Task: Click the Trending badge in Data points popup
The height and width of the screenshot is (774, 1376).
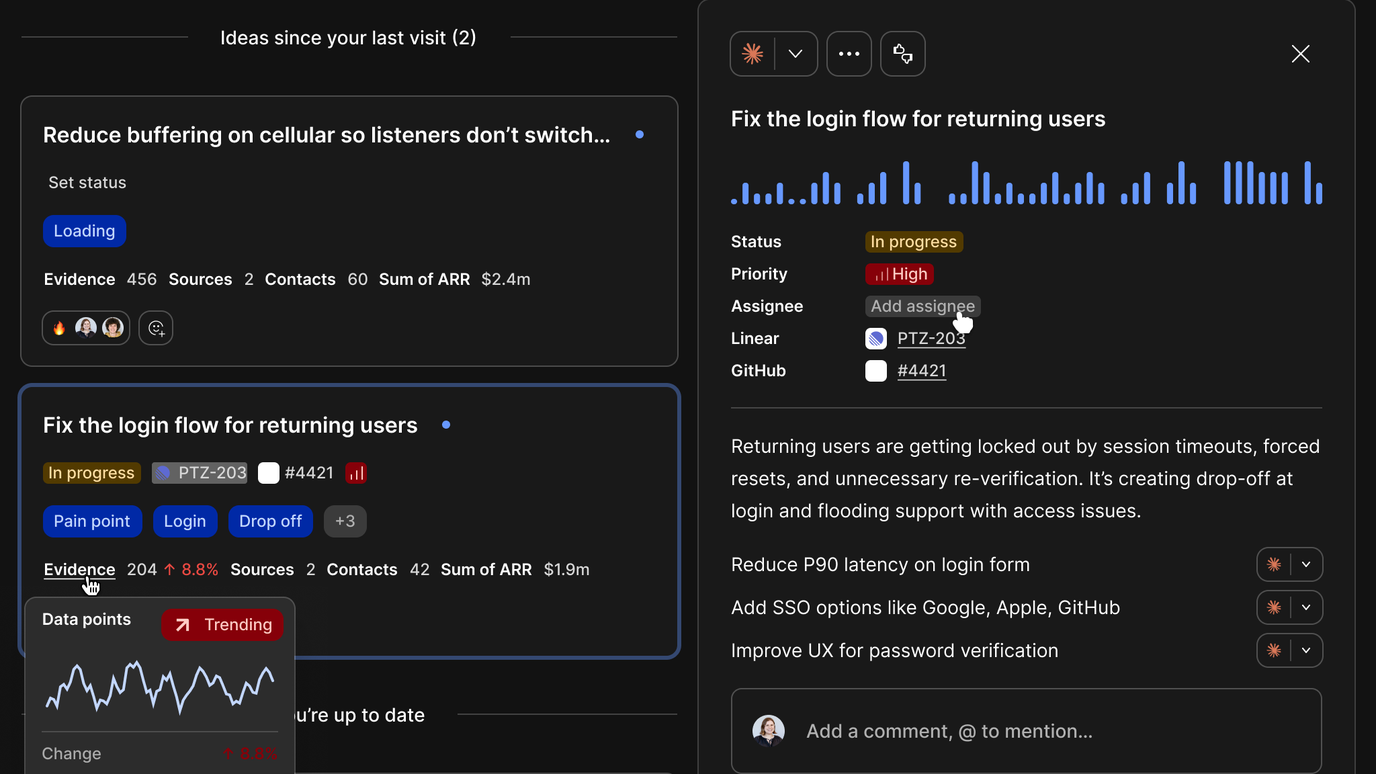Action: 223,625
